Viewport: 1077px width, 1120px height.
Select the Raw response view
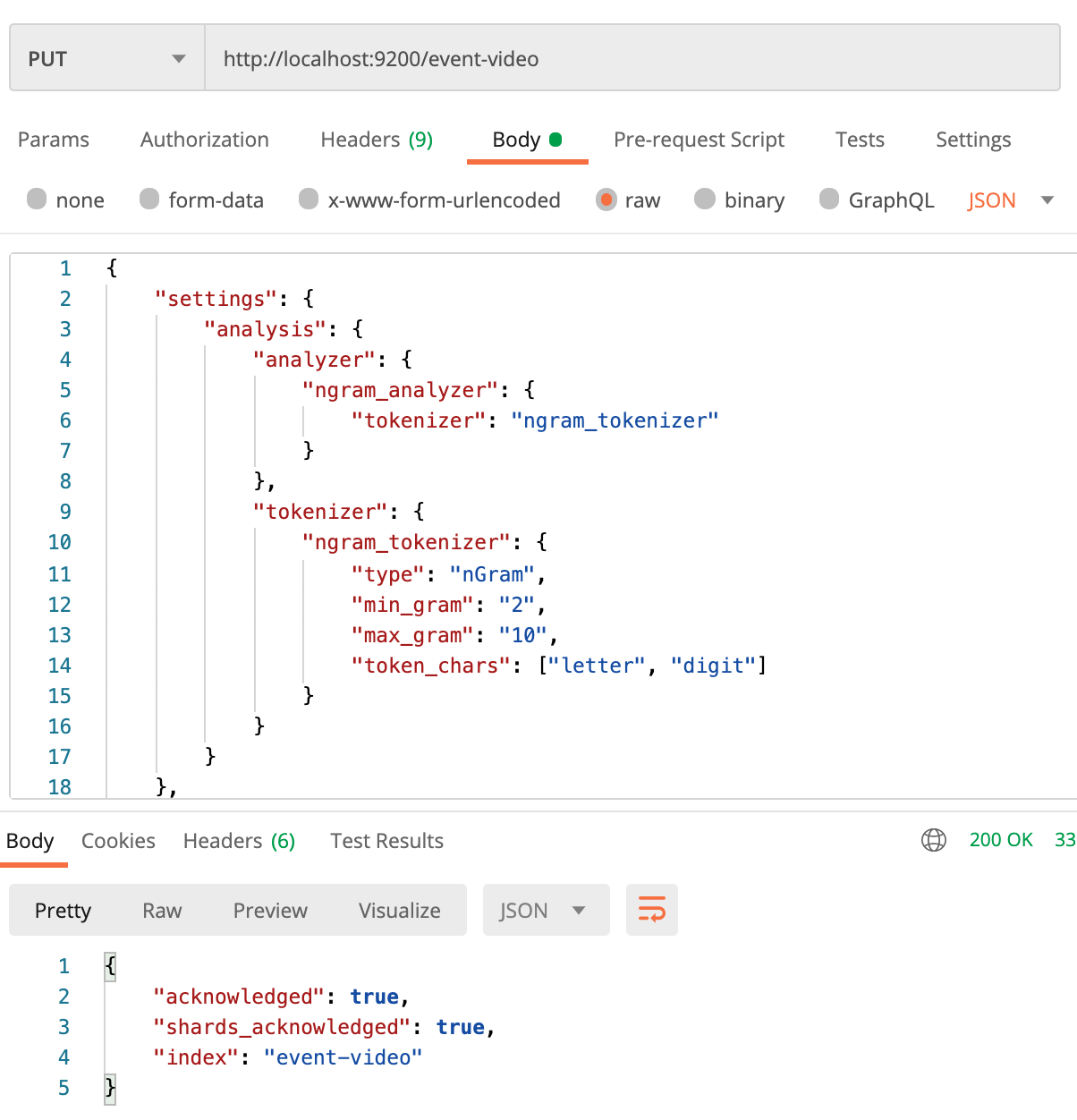(162, 911)
